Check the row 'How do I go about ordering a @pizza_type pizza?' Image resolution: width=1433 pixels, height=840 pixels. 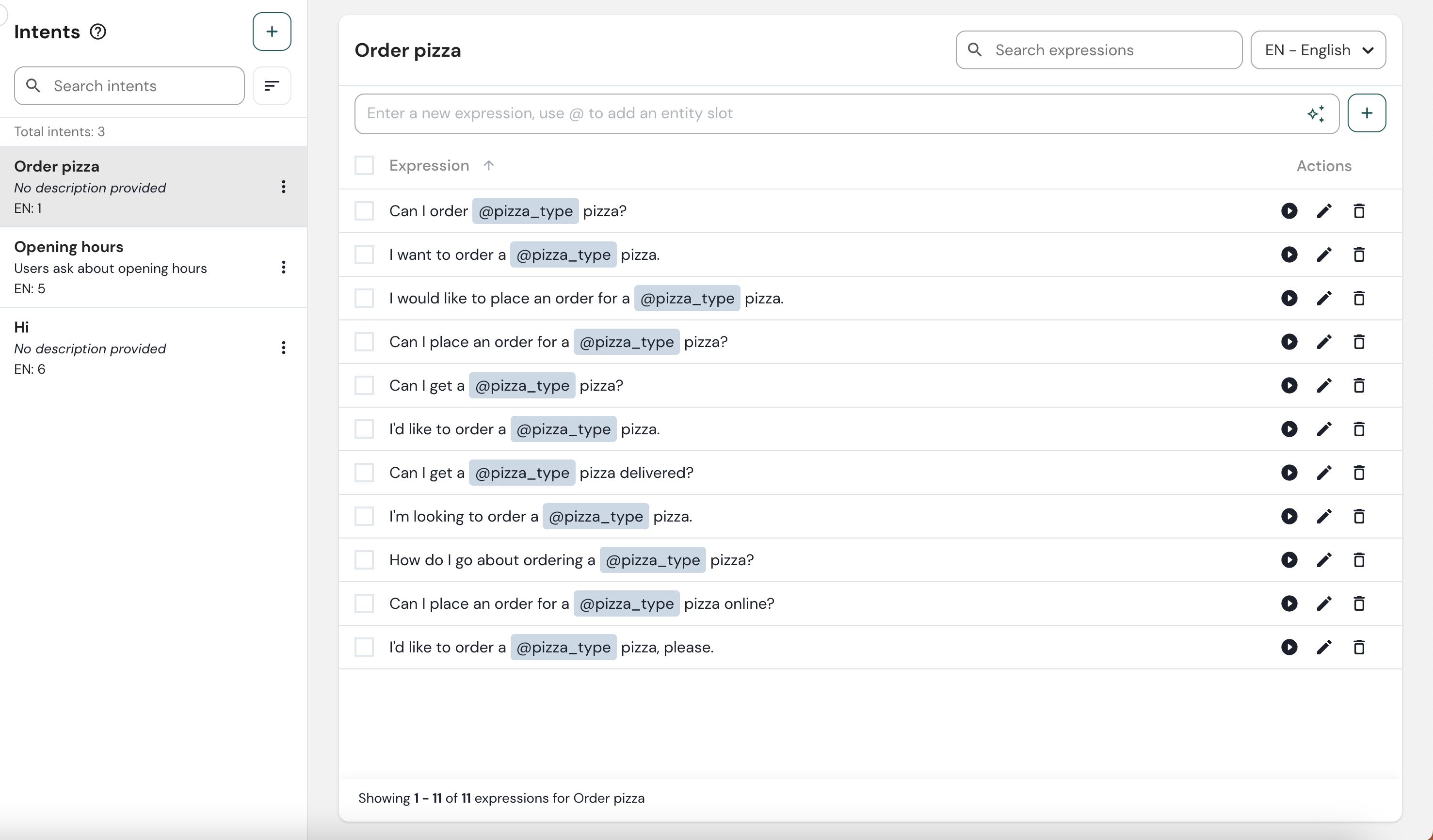click(x=364, y=560)
